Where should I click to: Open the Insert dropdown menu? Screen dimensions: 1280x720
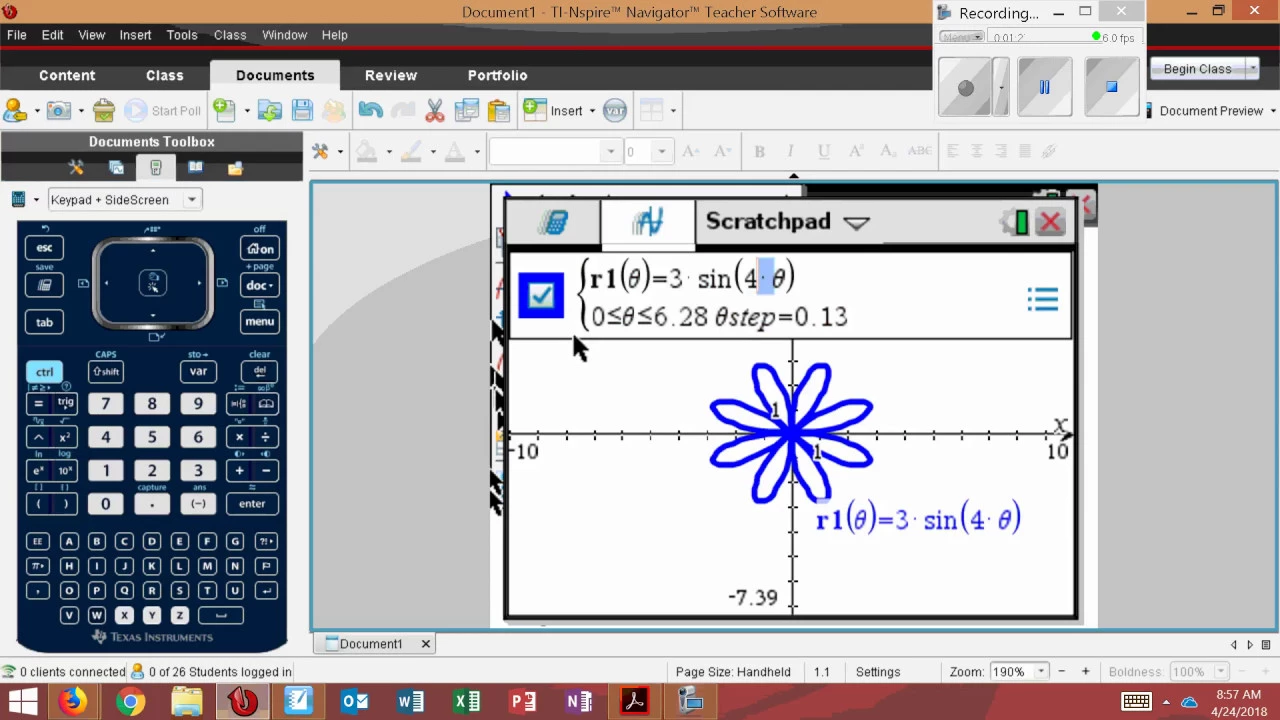[x=591, y=111]
